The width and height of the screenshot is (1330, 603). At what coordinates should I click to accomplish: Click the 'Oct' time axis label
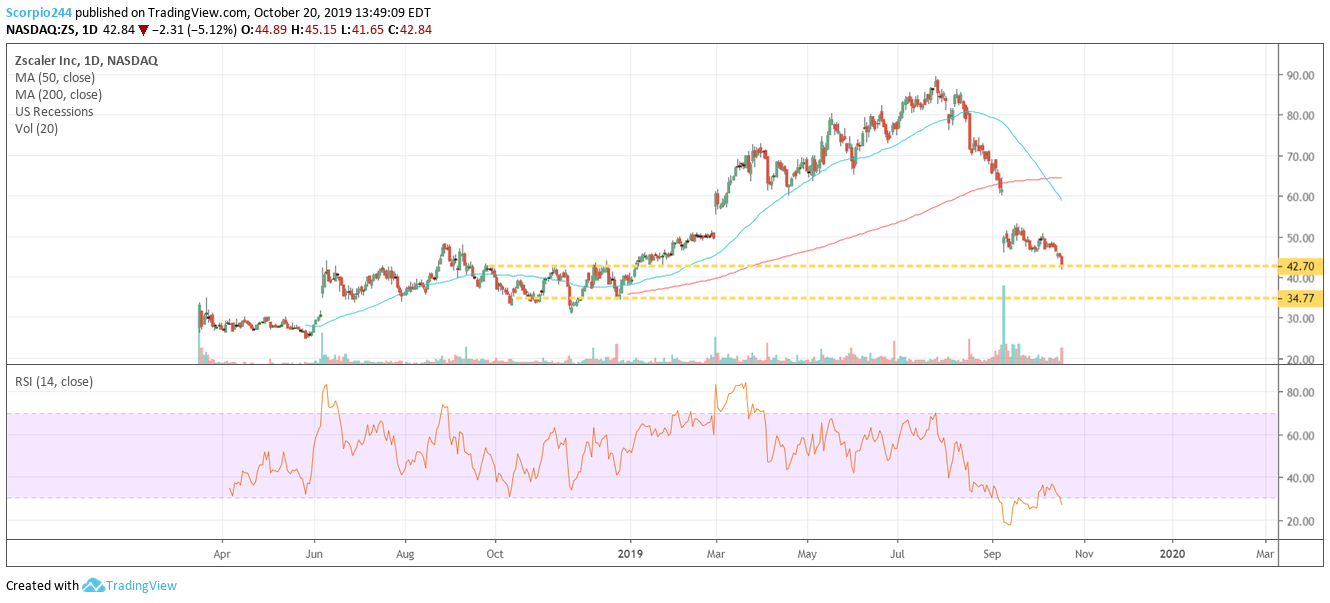pyautogui.click(x=495, y=552)
